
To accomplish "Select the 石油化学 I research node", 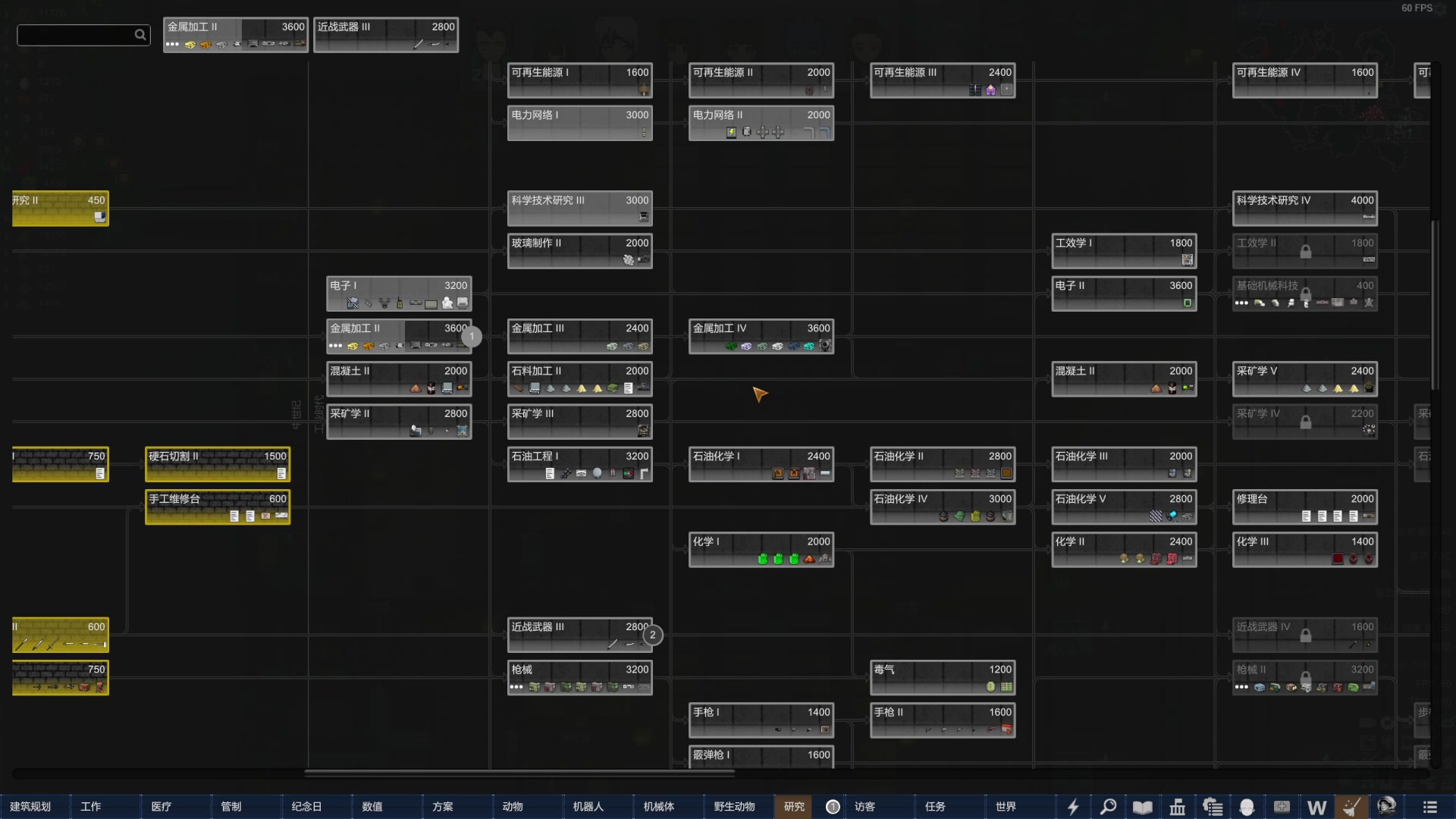I will click(761, 464).
